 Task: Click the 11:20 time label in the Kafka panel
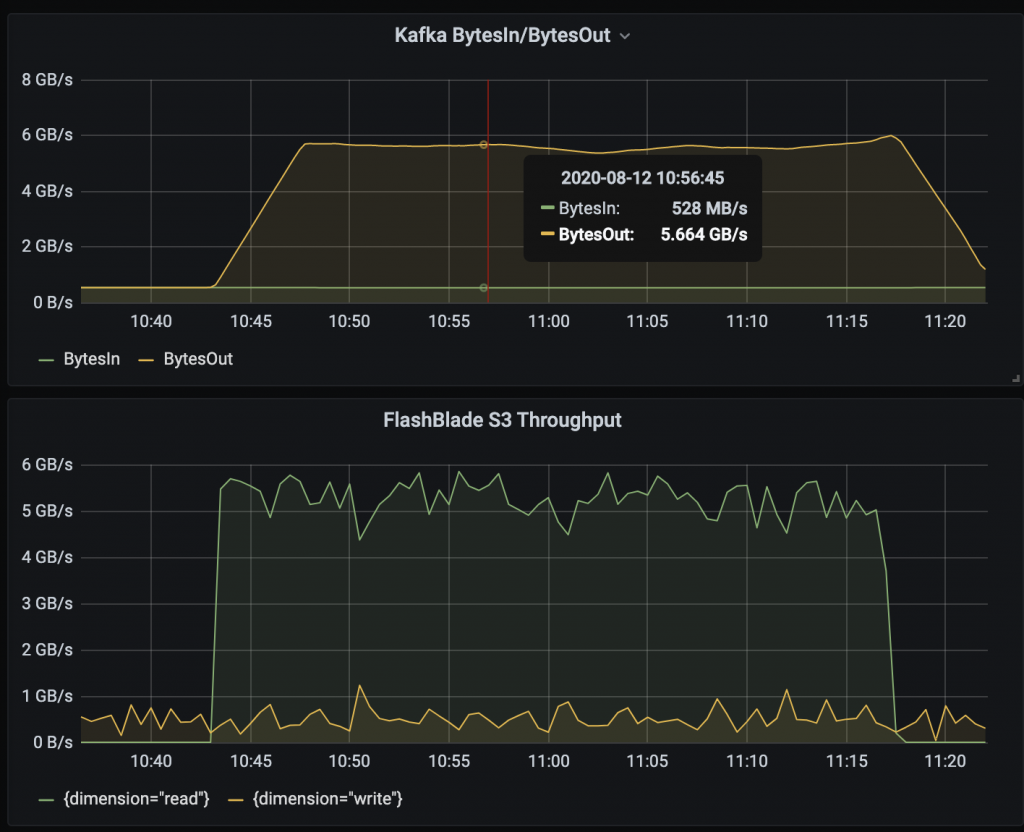[946, 321]
